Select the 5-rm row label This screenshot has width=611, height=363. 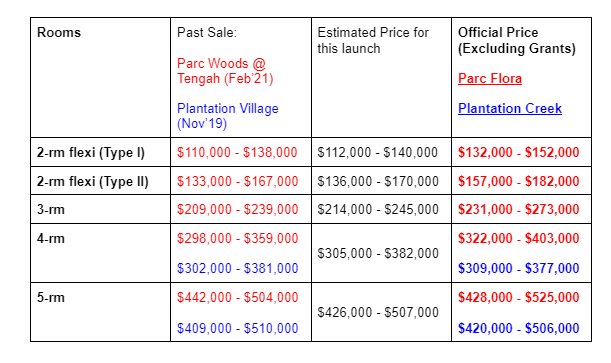51,298
